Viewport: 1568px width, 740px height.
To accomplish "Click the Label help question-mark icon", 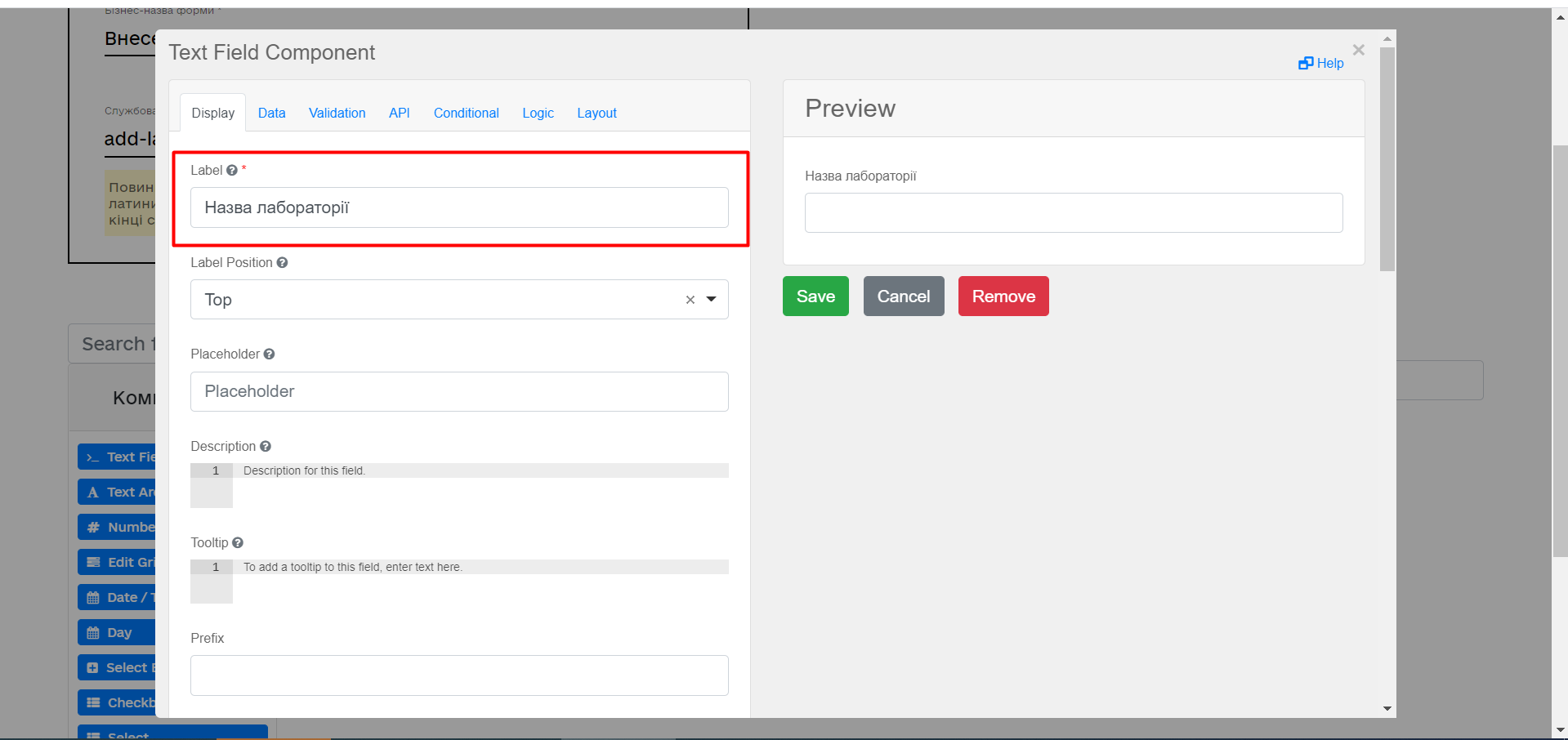I will 232,171.
